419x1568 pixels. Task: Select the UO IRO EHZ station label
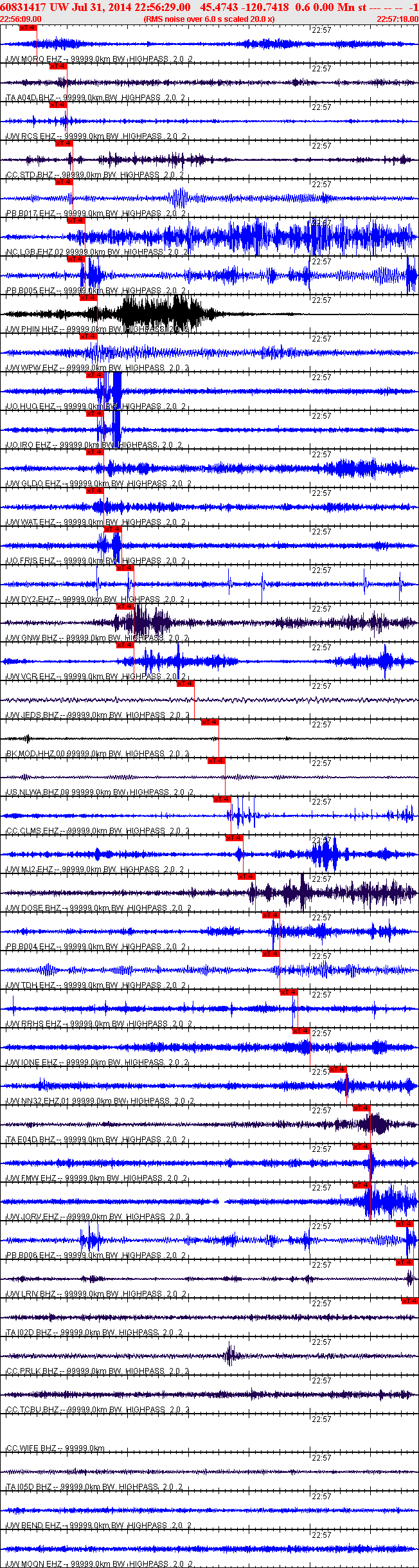29,445
